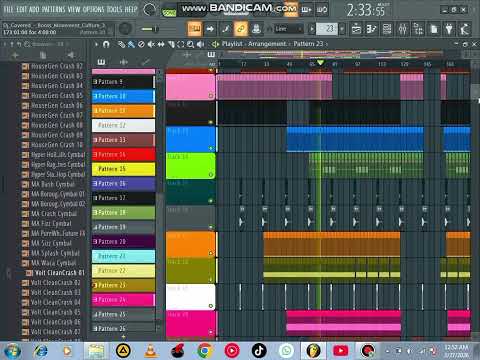Mute the magenta track via its dot

[211, 332]
